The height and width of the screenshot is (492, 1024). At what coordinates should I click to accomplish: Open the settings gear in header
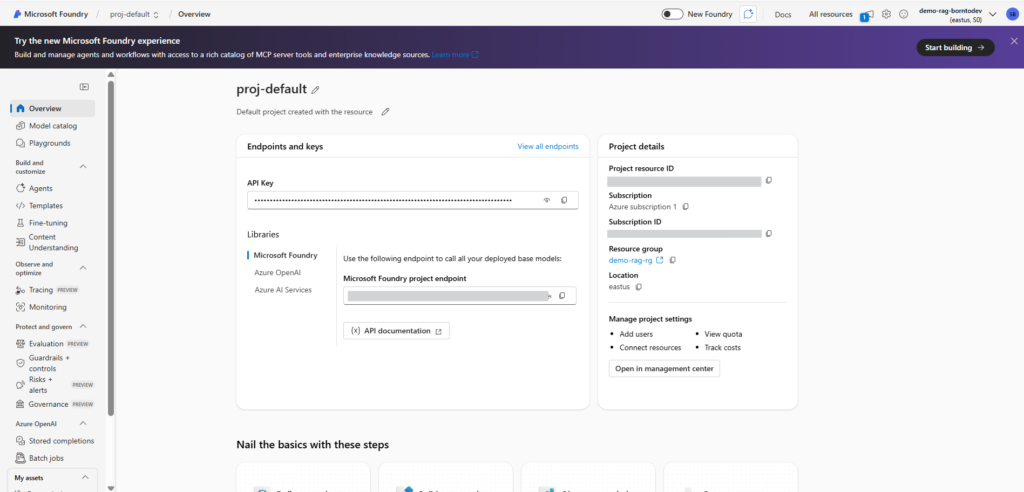(886, 14)
